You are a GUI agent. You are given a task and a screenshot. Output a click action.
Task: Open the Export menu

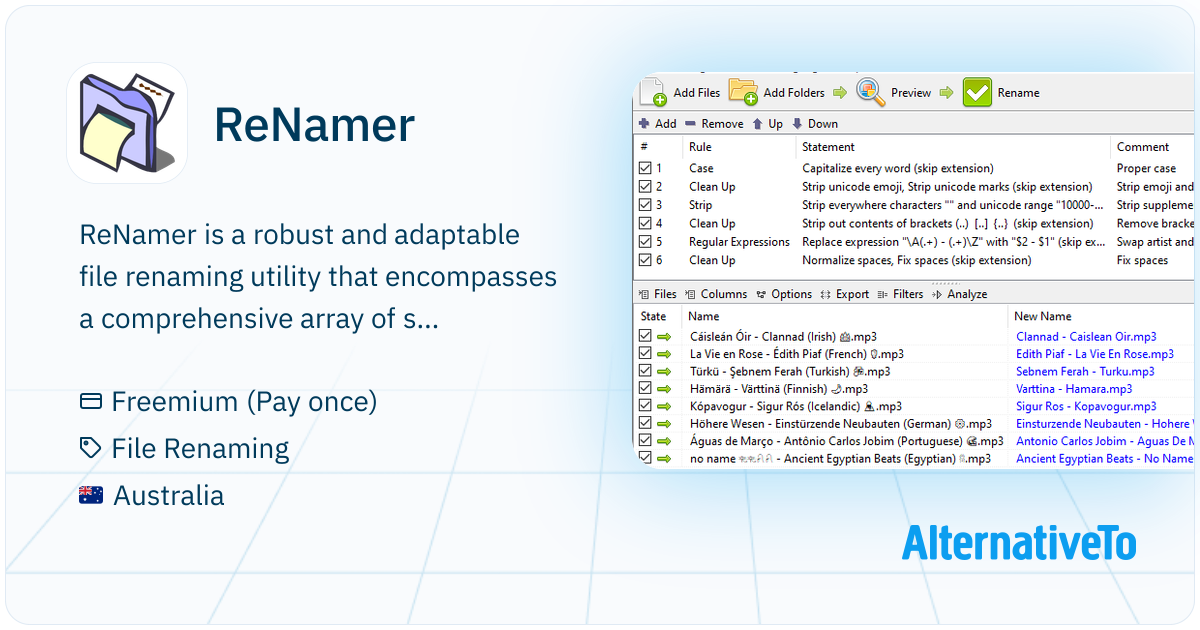click(845, 294)
